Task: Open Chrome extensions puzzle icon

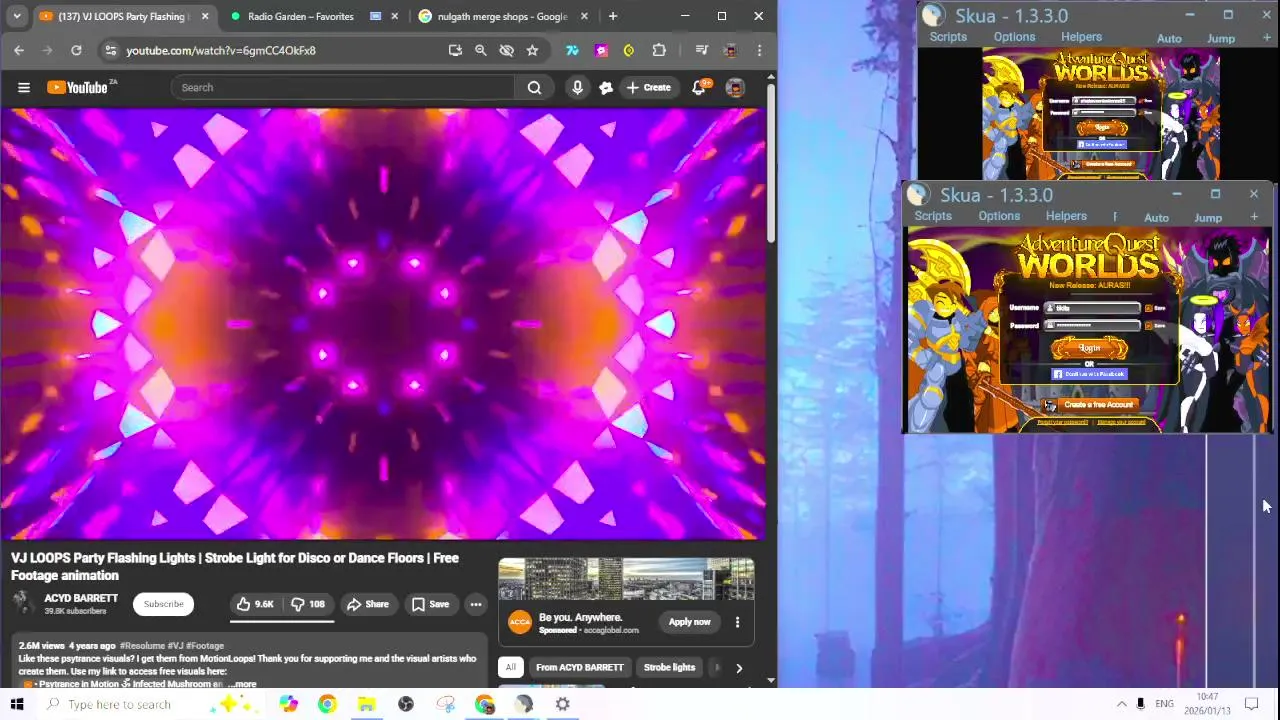Action: click(x=659, y=50)
